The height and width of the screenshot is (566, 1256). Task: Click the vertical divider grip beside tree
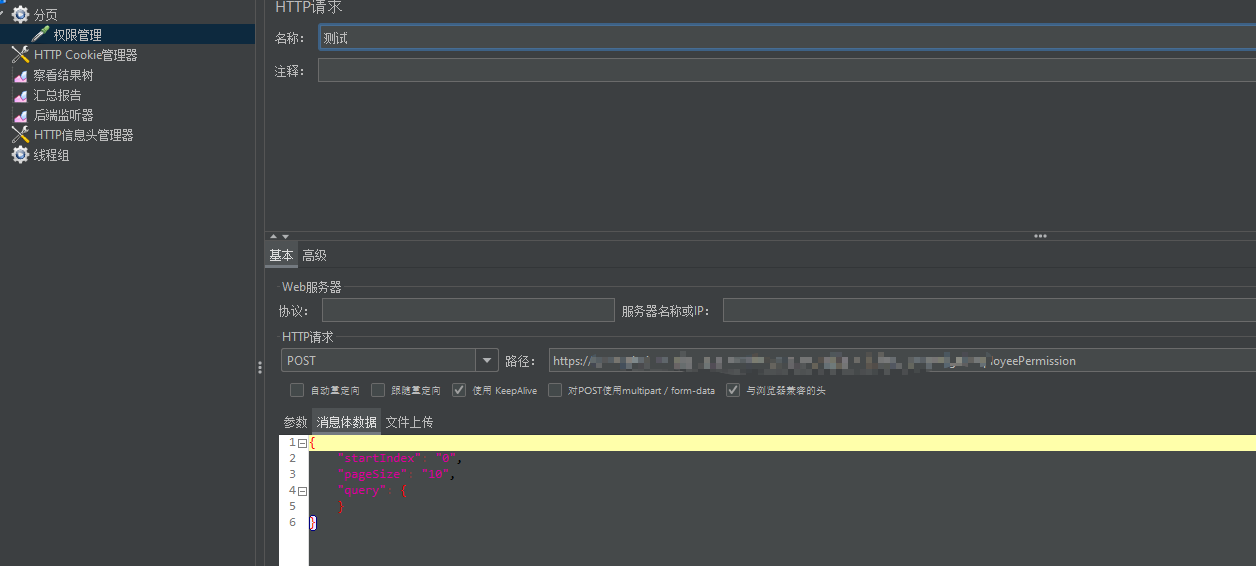point(260,368)
